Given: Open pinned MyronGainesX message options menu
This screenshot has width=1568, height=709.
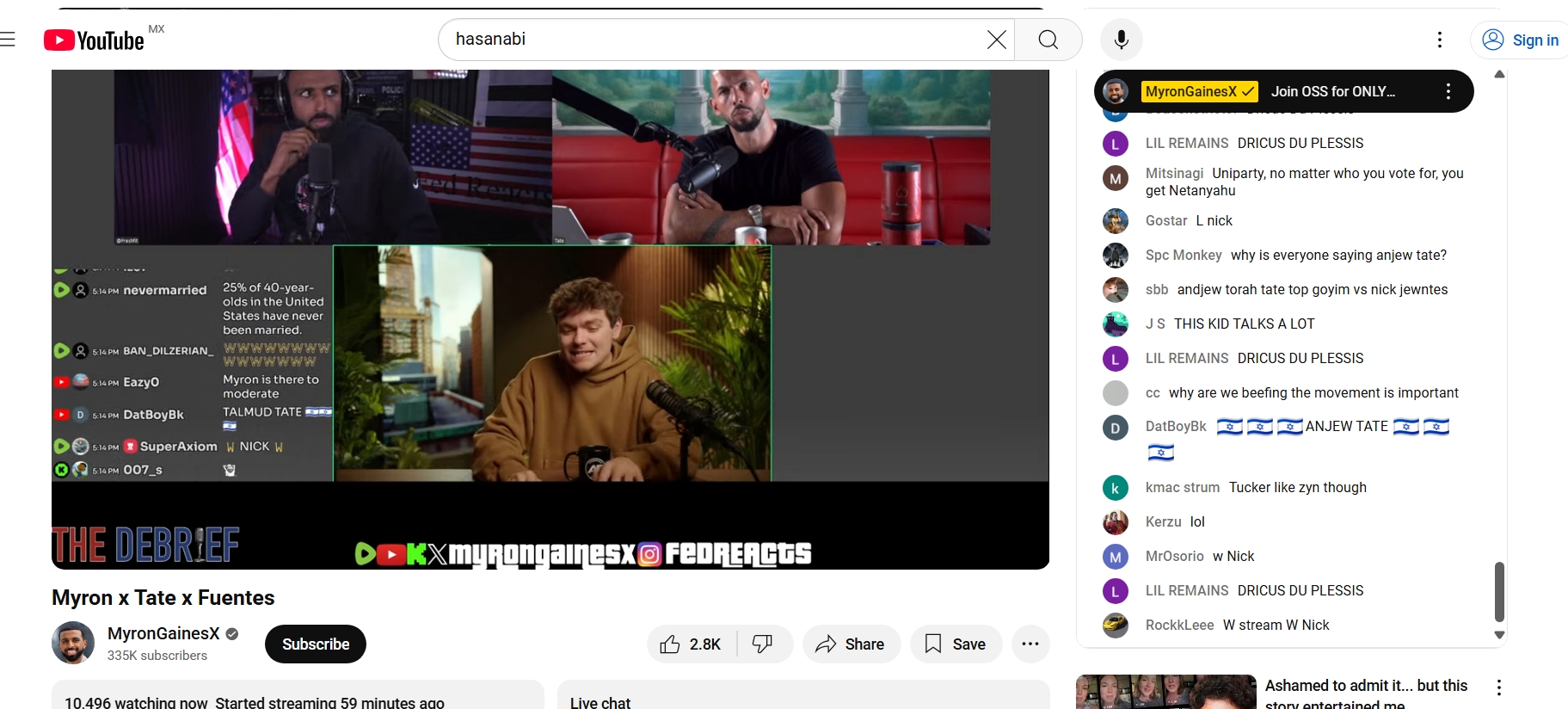Looking at the screenshot, I should coord(1448,91).
